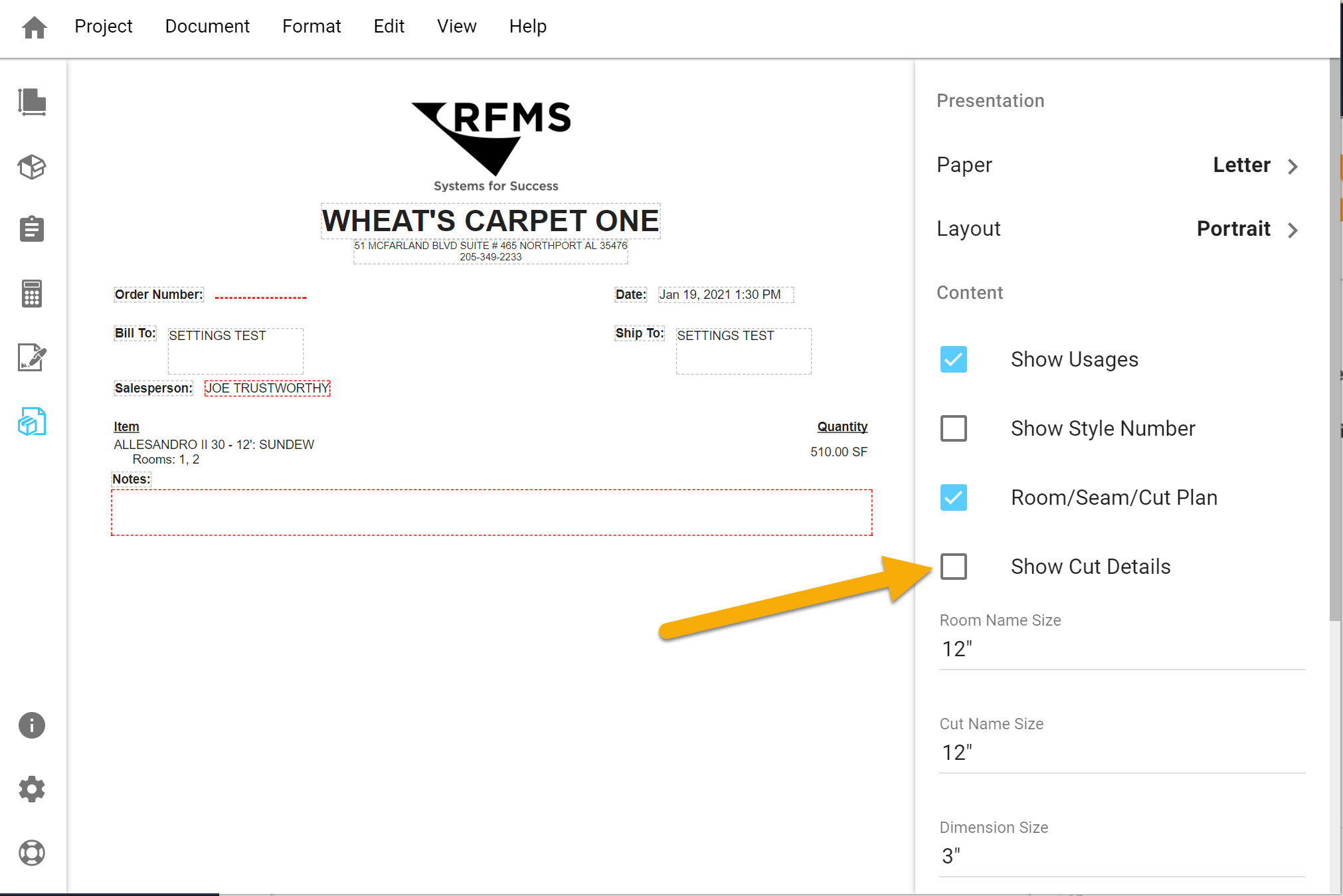Click the Rooms: 1, 2 line

[x=166, y=460]
